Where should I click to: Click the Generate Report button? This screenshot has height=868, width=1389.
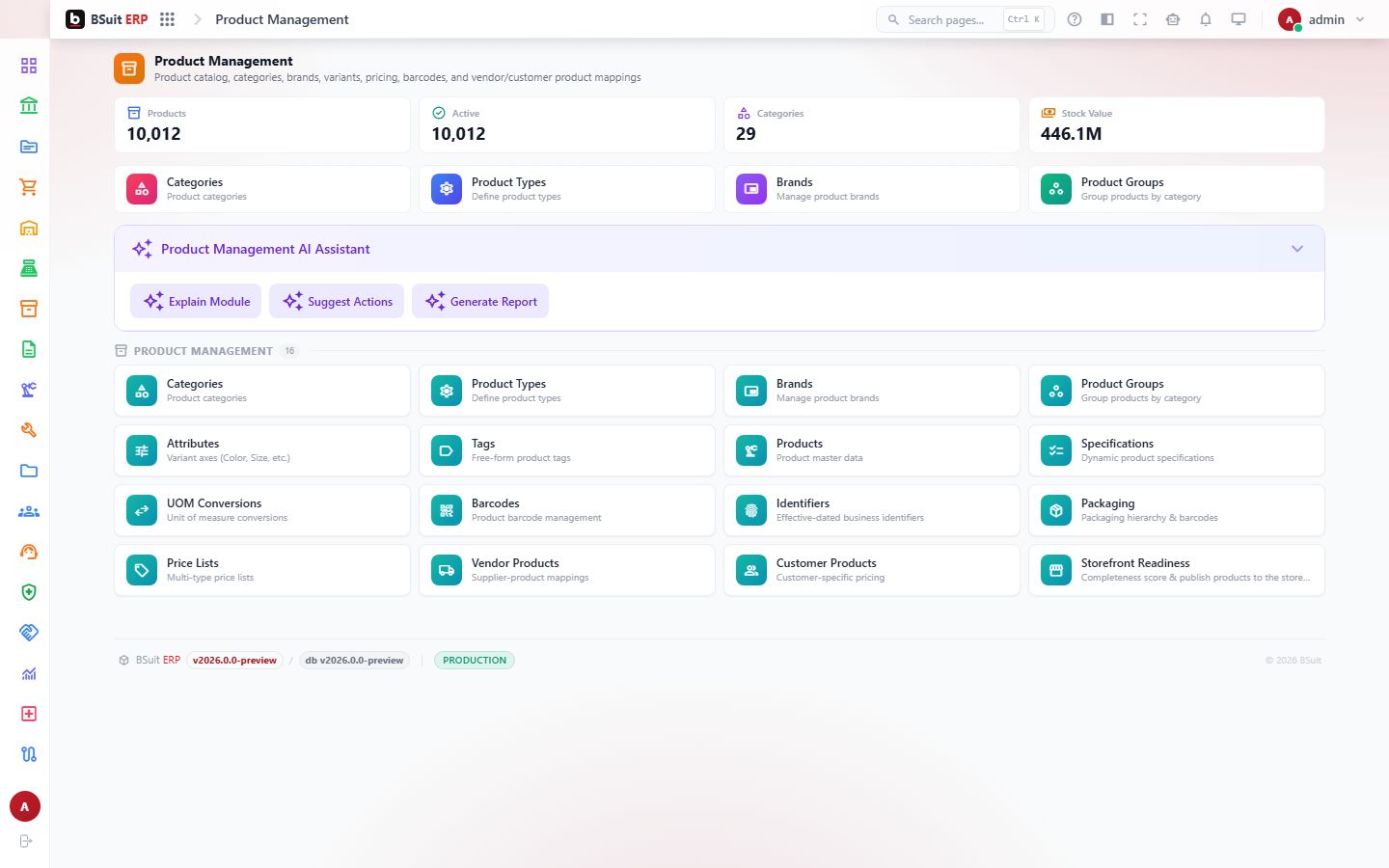pos(480,301)
